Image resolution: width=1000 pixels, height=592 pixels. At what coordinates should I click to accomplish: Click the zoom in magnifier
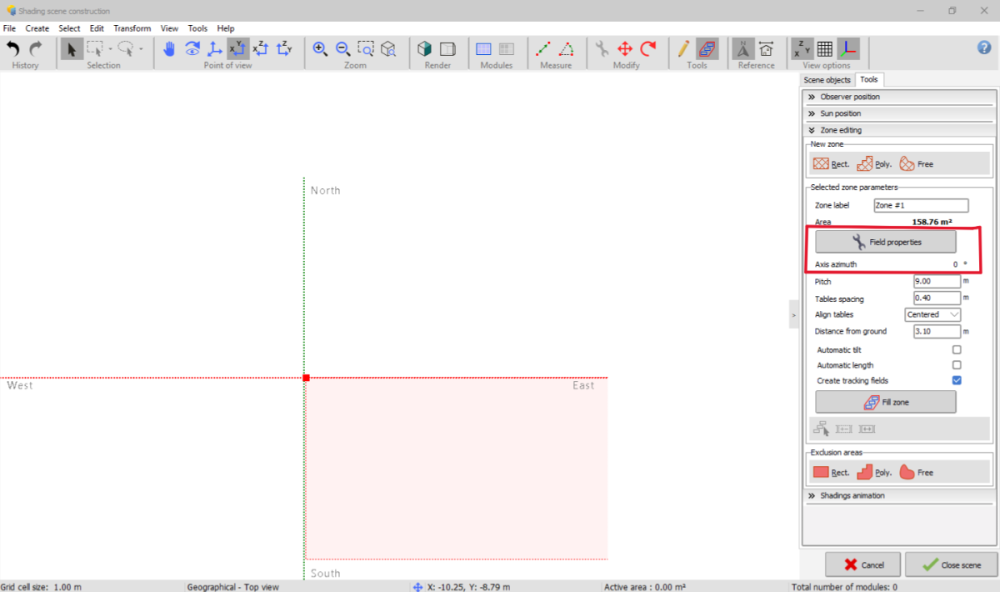320,48
